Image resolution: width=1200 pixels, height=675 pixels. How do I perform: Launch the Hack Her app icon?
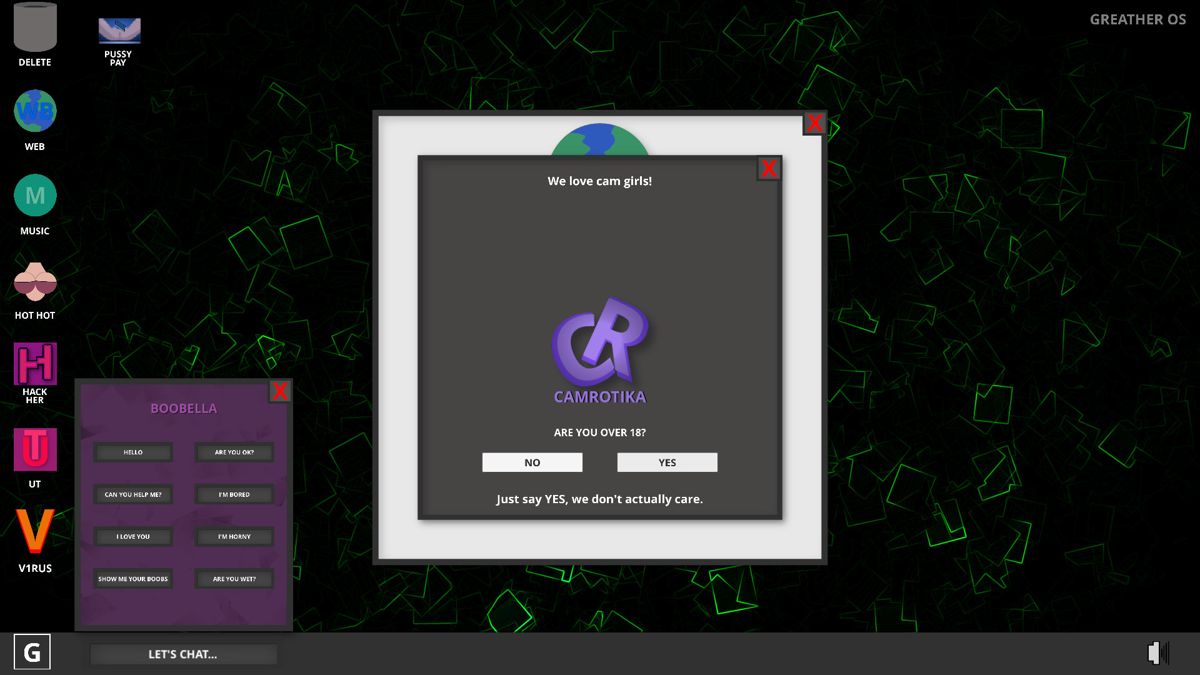click(x=35, y=365)
